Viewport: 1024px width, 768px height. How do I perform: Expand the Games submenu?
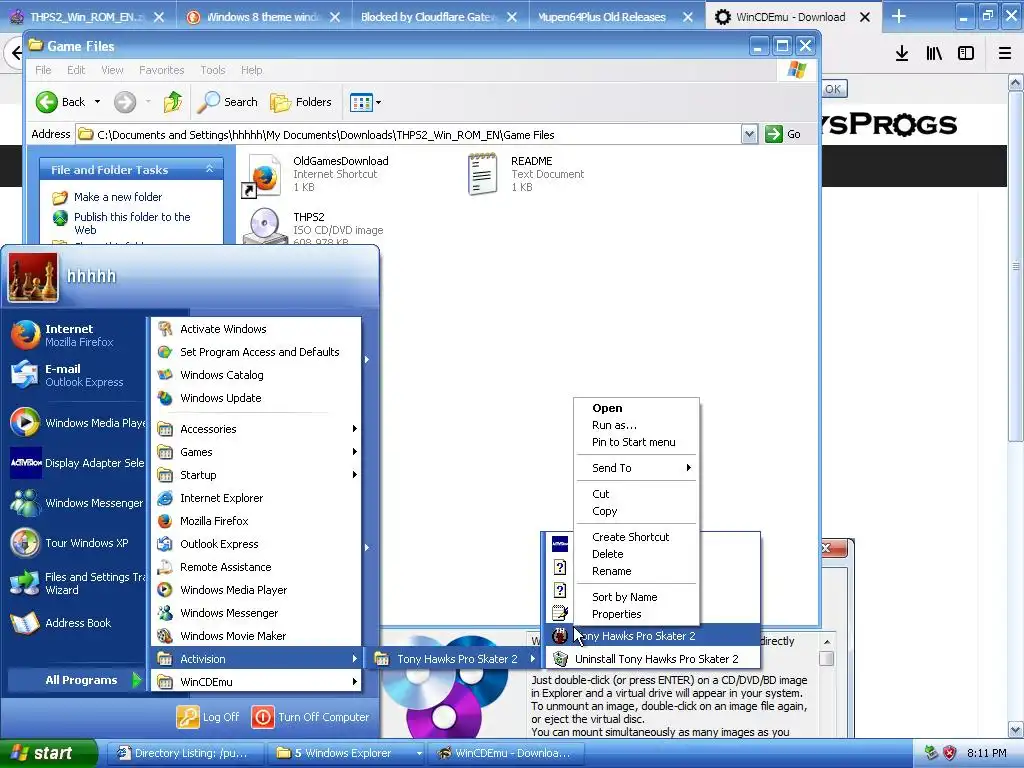click(255, 452)
